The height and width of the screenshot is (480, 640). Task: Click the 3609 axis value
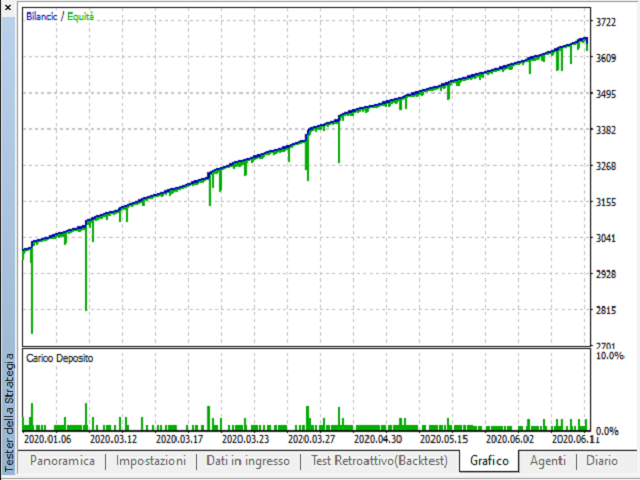(606, 58)
